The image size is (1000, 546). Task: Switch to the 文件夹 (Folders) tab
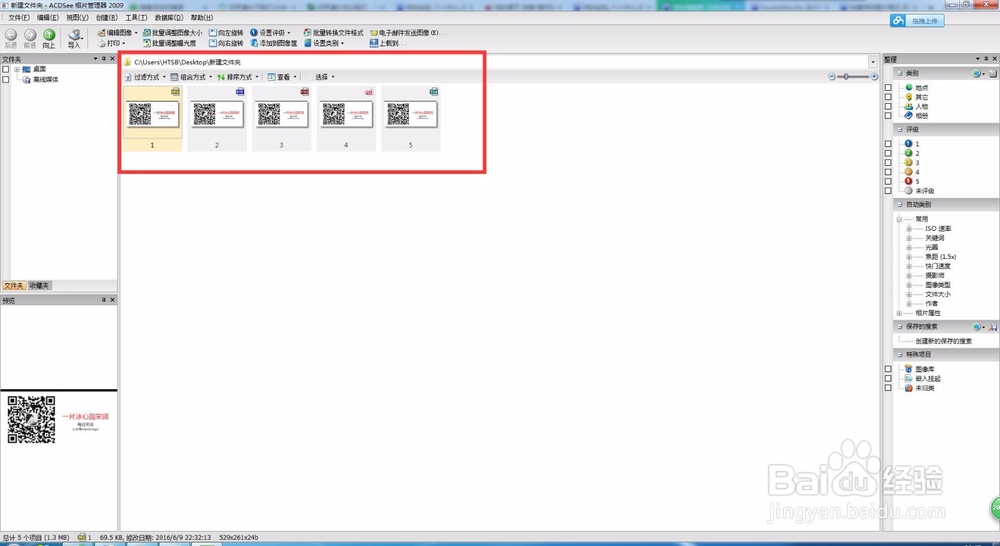(x=13, y=286)
